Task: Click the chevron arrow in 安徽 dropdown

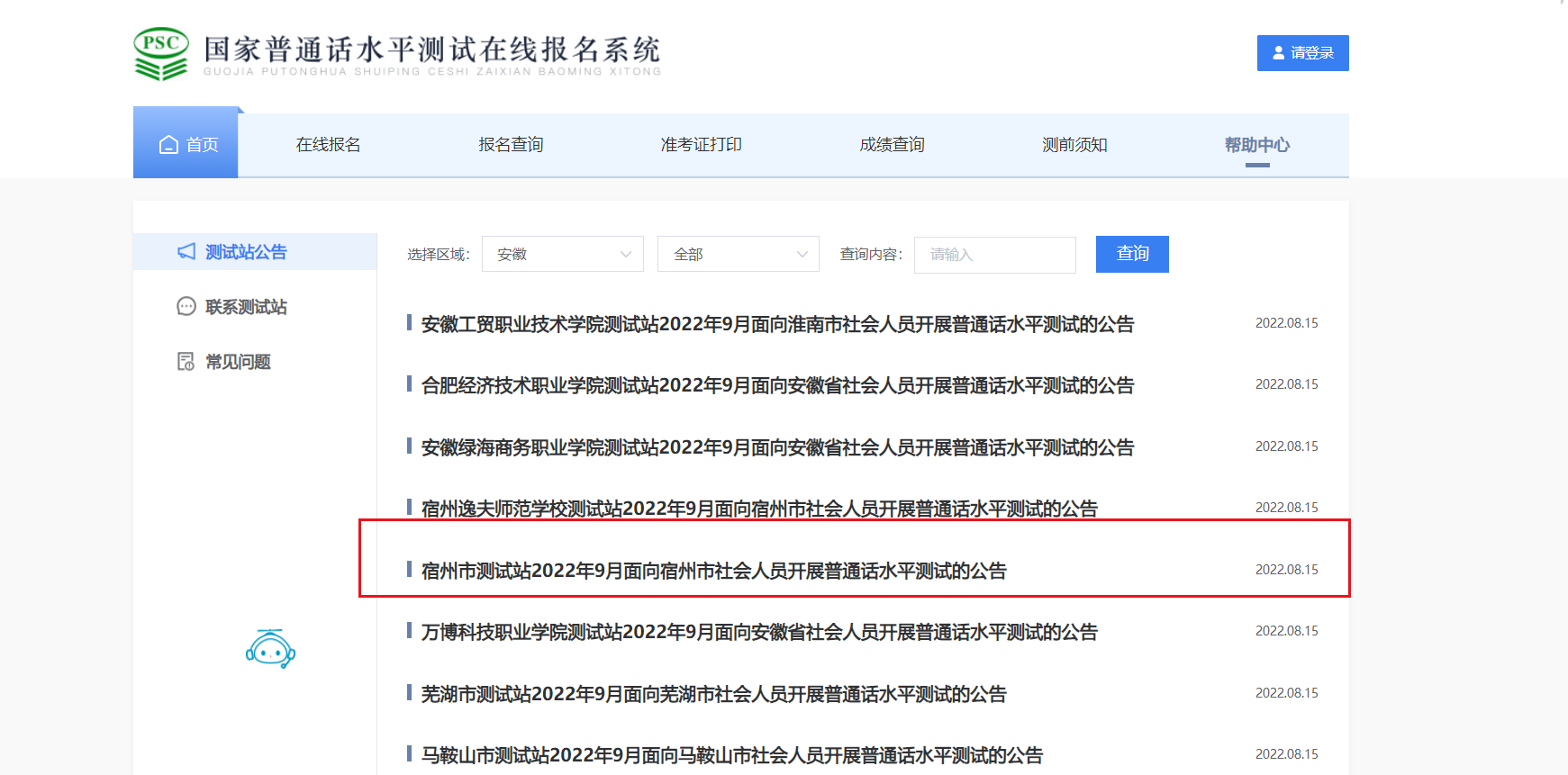Action: click(626, 255)
